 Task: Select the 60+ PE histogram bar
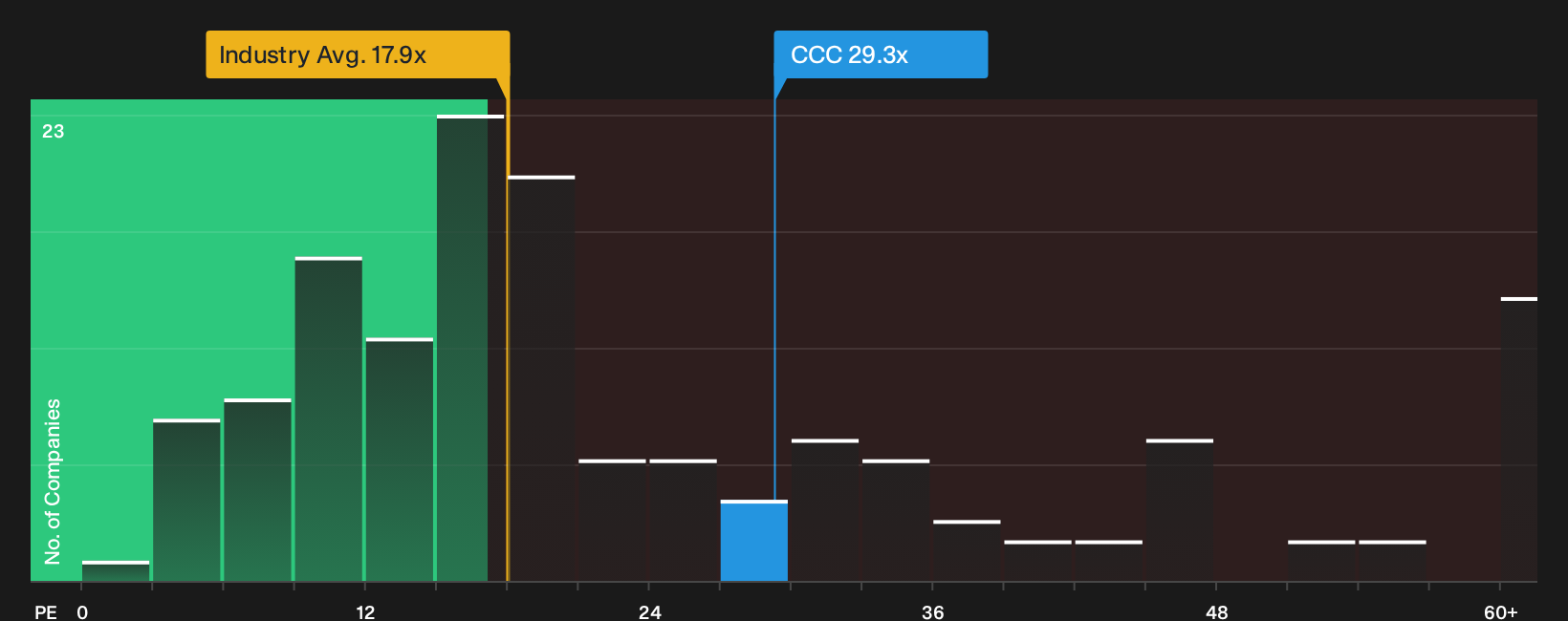[x=1519, y=439]
